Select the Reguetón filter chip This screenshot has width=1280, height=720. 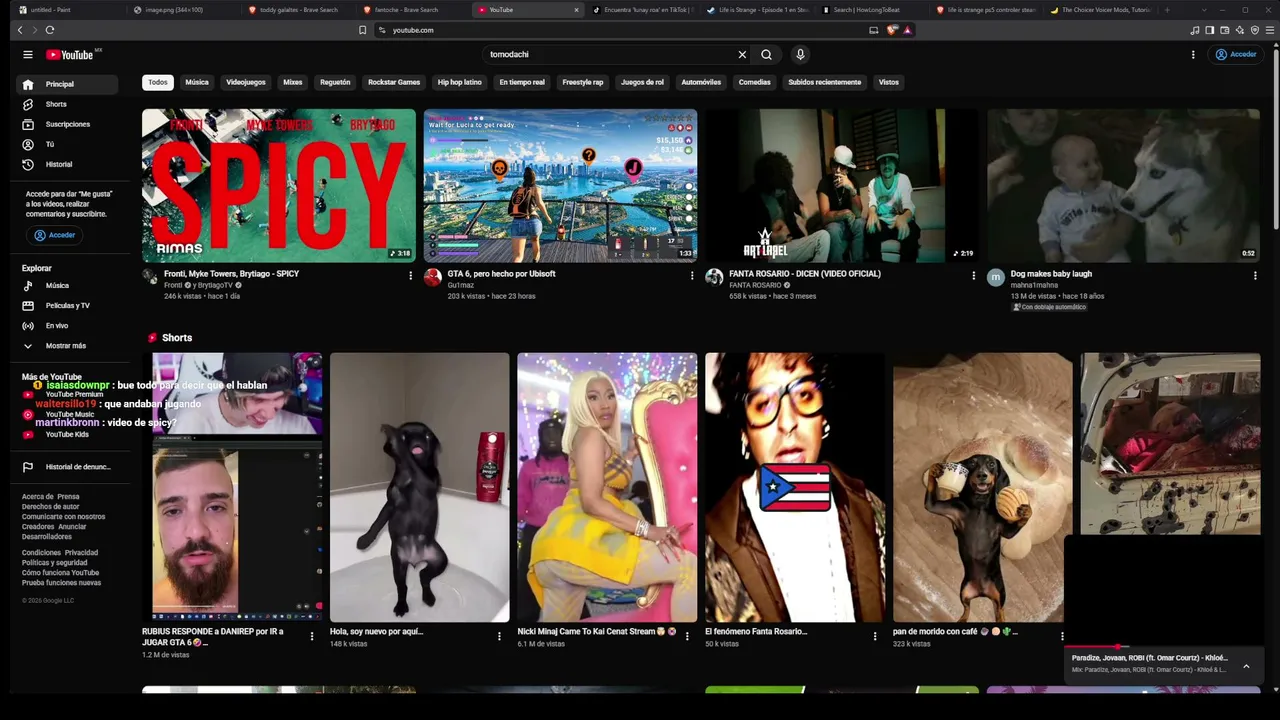[x=335, y=82]
